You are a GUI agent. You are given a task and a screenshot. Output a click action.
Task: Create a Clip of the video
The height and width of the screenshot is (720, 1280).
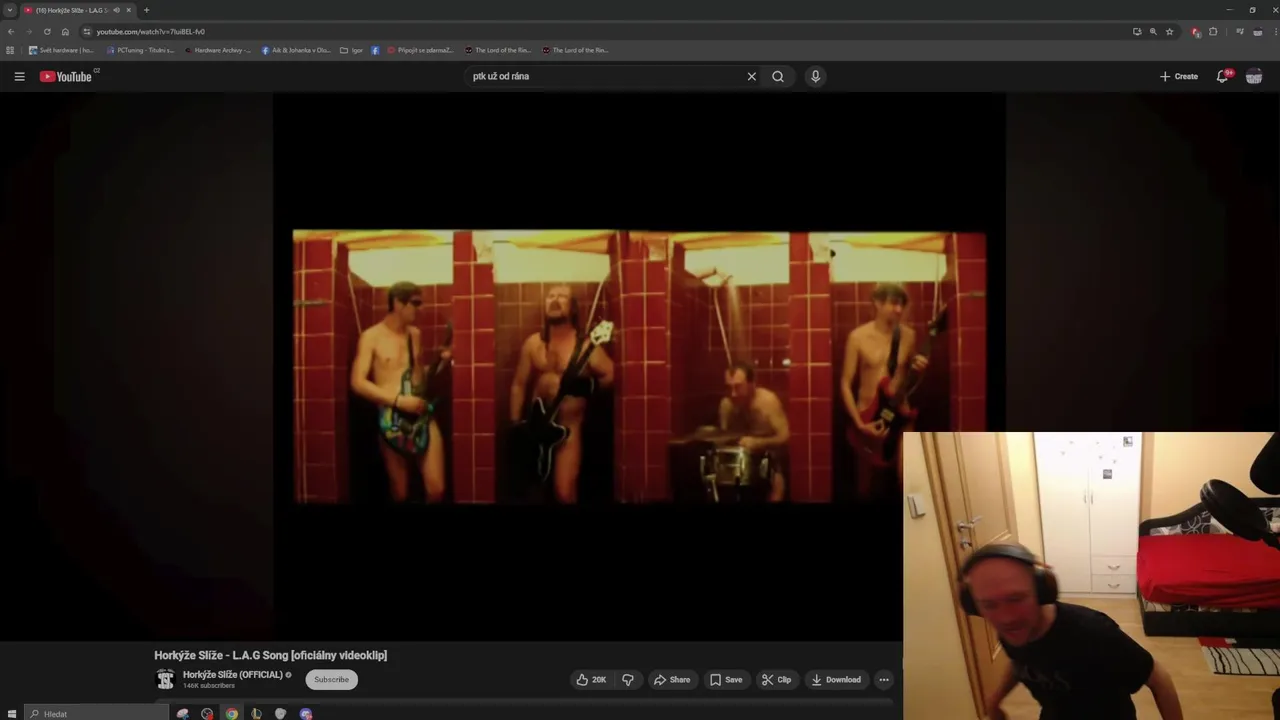776,680
